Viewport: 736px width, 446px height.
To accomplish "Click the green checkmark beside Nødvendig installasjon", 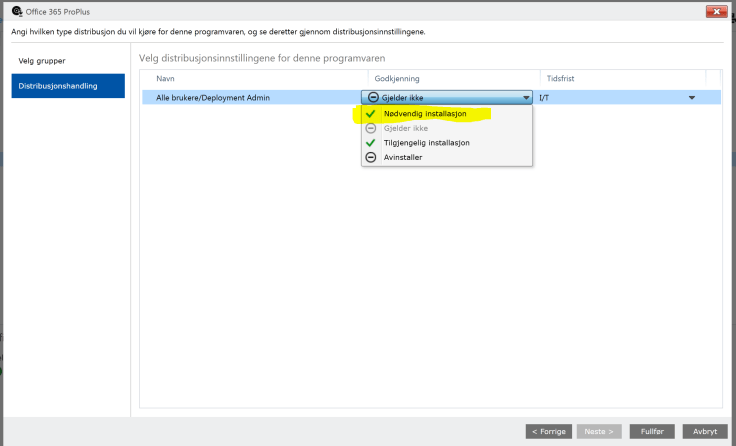I will point(370,114).
